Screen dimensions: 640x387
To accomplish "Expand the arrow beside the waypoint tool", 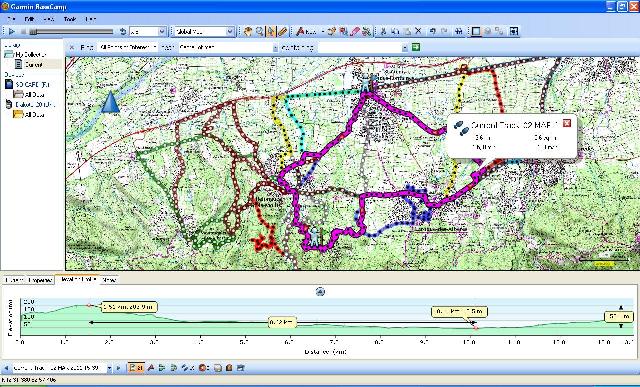I will (x=322, y=31).
